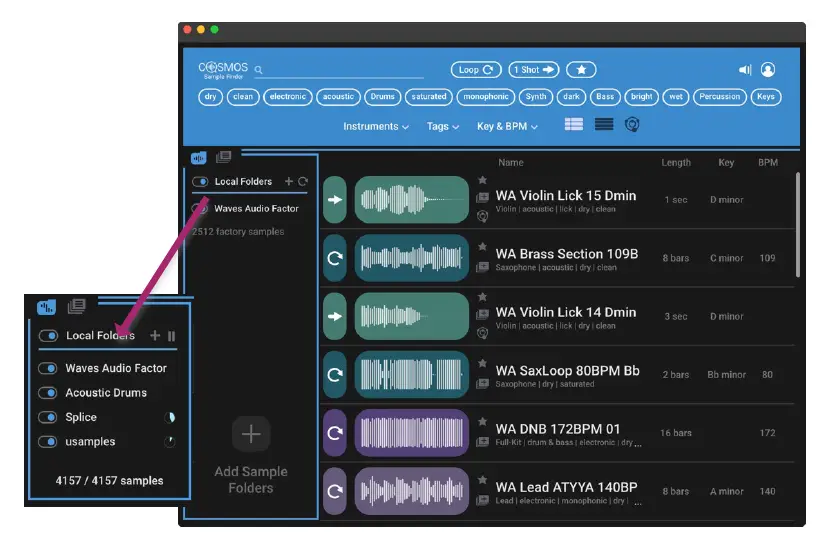Click Splice scan progress indicator
The image size is (821, 540).
[x=170, y=417]
